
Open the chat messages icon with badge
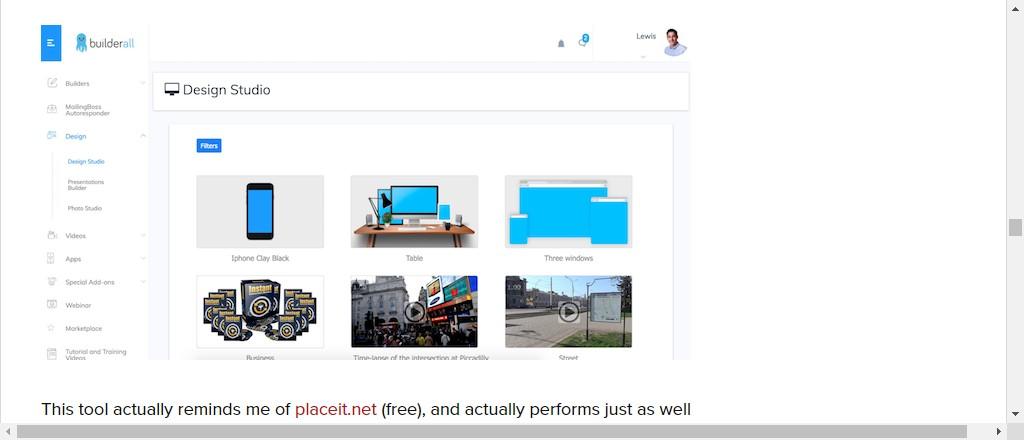click(583, 41)
